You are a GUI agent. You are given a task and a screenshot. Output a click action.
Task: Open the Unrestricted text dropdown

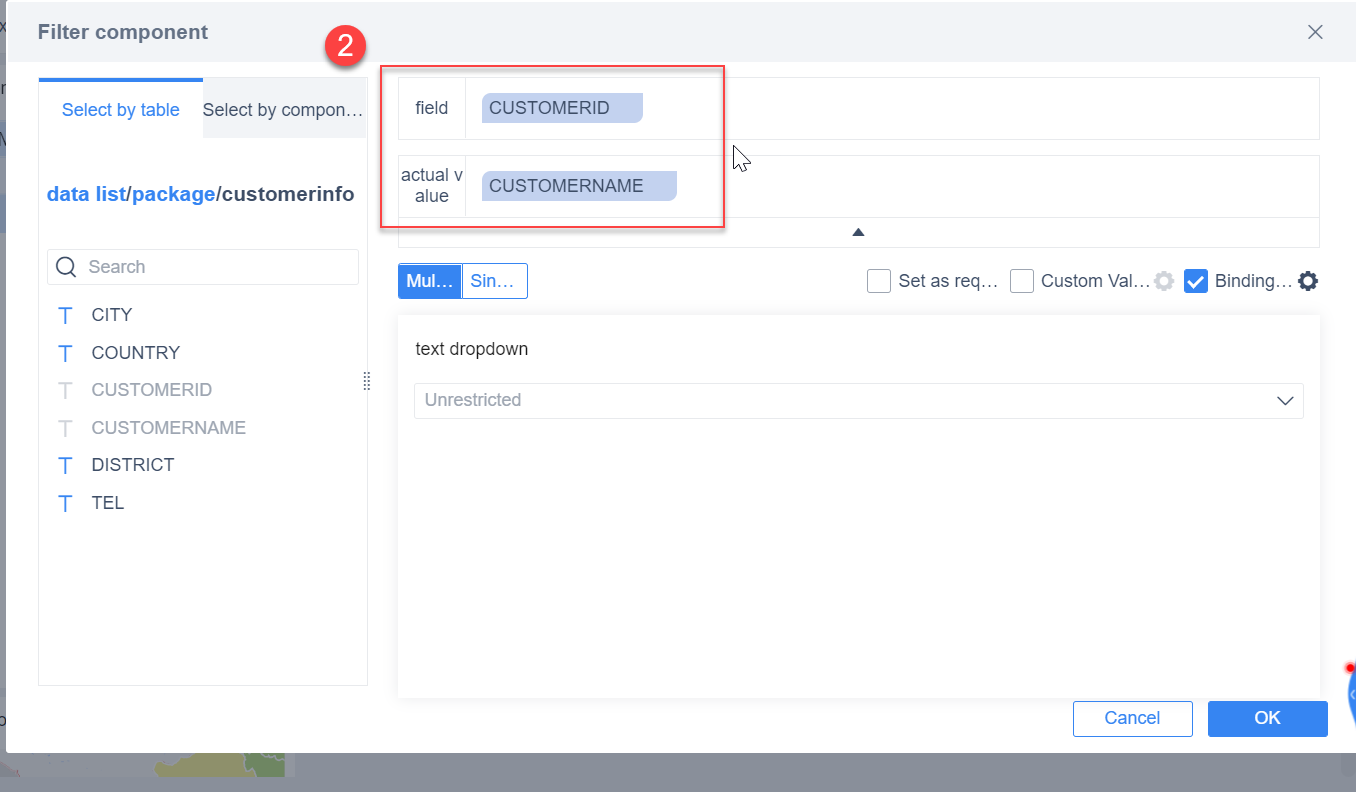[x=859, y=400]
